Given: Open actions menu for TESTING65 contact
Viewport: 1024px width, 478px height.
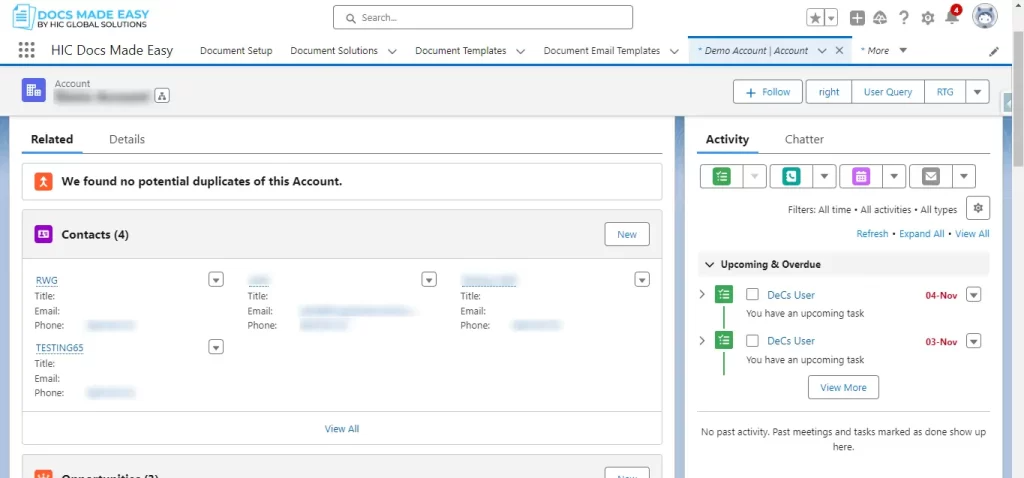Looking at the screenshot, I should [216, 347].
